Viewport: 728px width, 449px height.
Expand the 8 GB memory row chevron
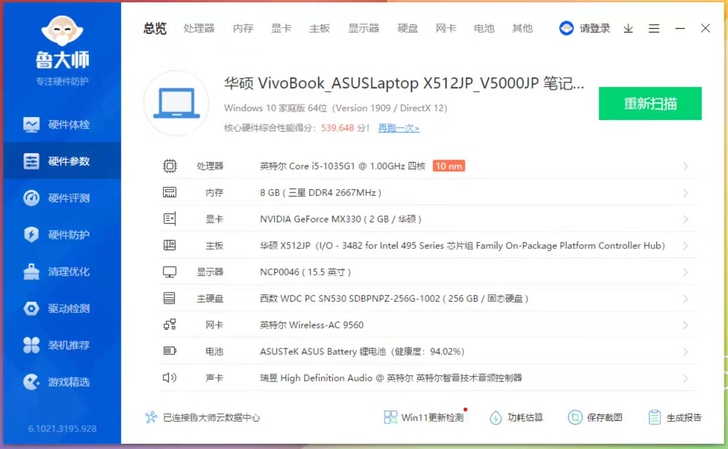(x=685, y=193)
